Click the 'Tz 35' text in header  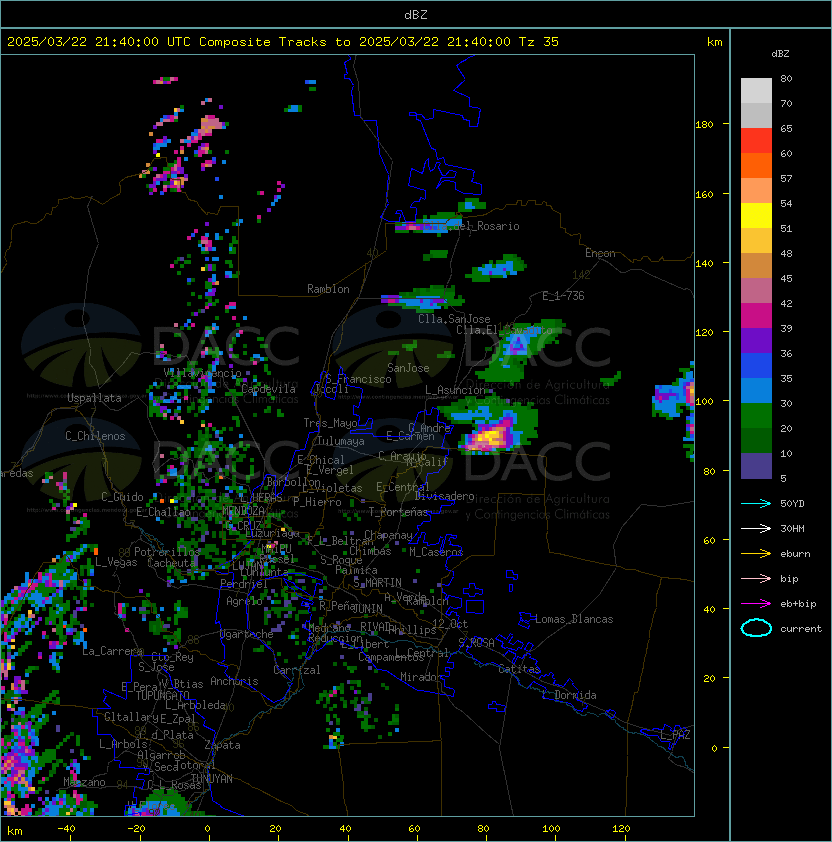pyautogui.click(x=539, y=42)
